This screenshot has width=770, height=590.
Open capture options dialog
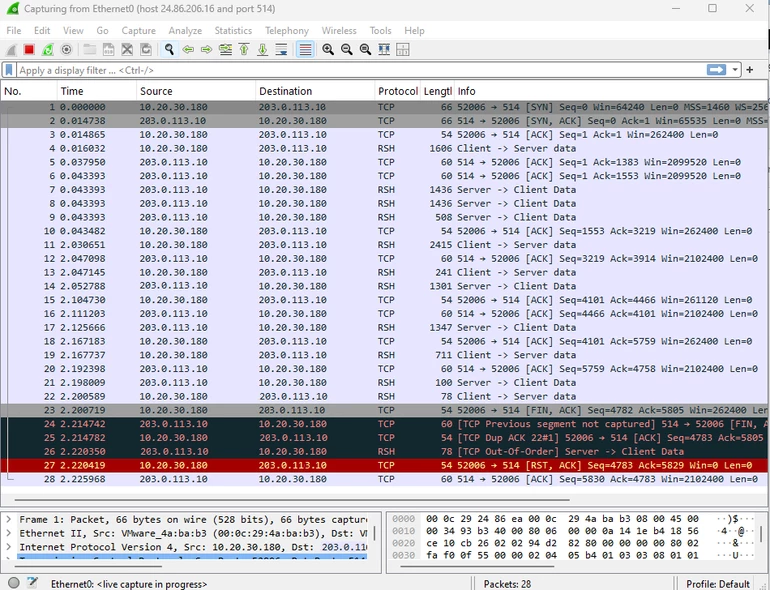click(66, 50)
